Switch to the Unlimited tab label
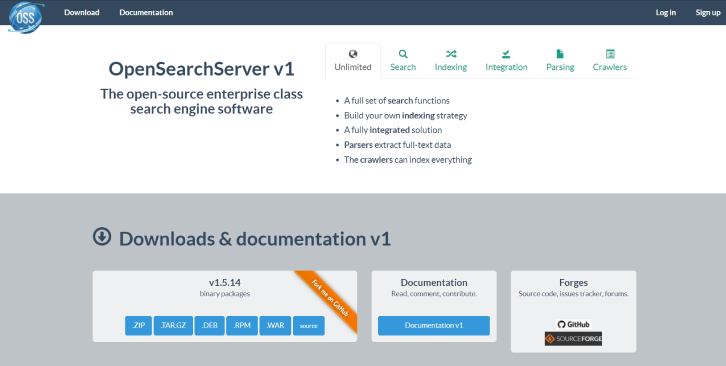Viewport: 726px width, 366px height. click(x=353, y=67)
